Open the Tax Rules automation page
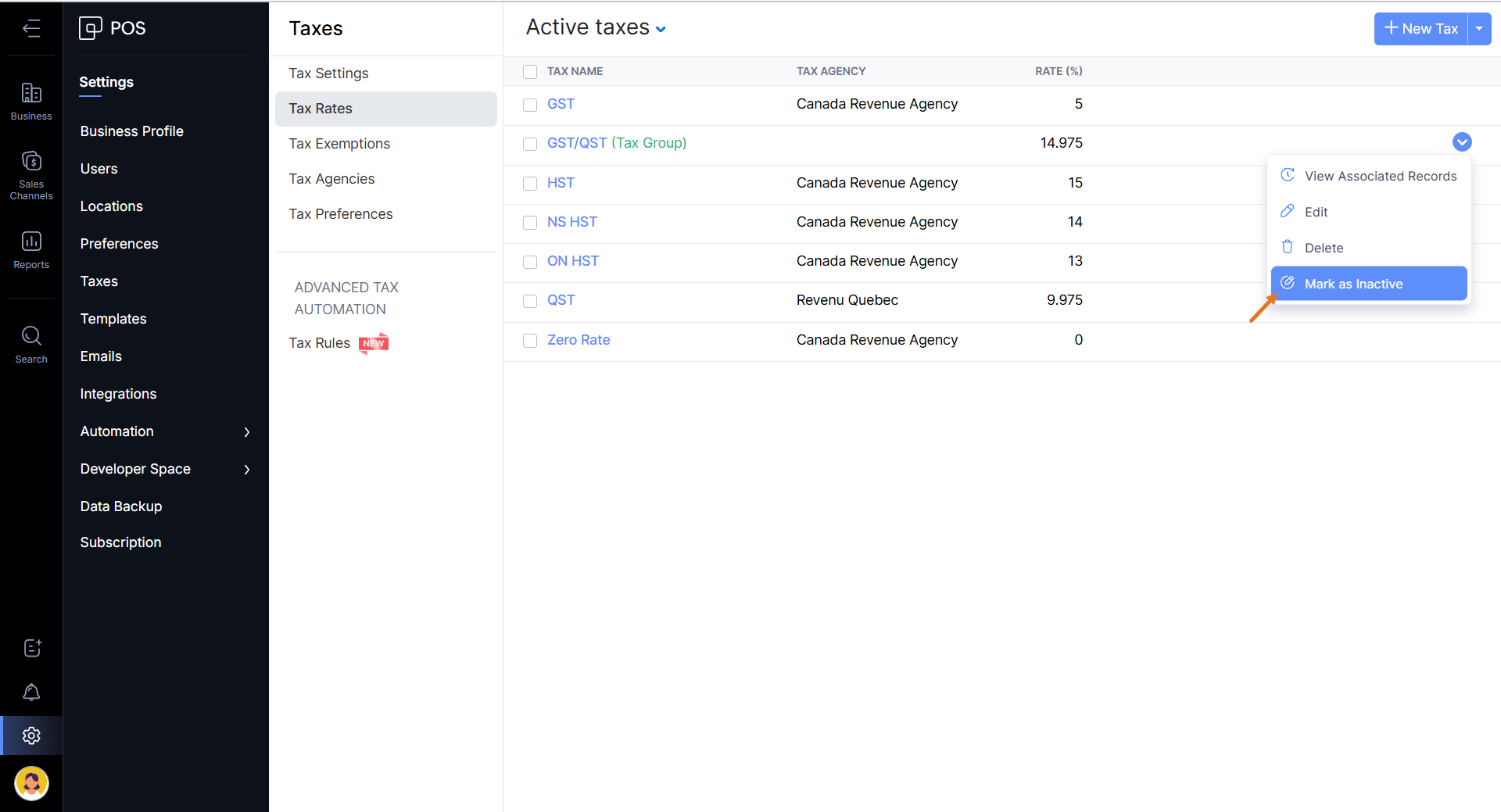 coord(320,343)
